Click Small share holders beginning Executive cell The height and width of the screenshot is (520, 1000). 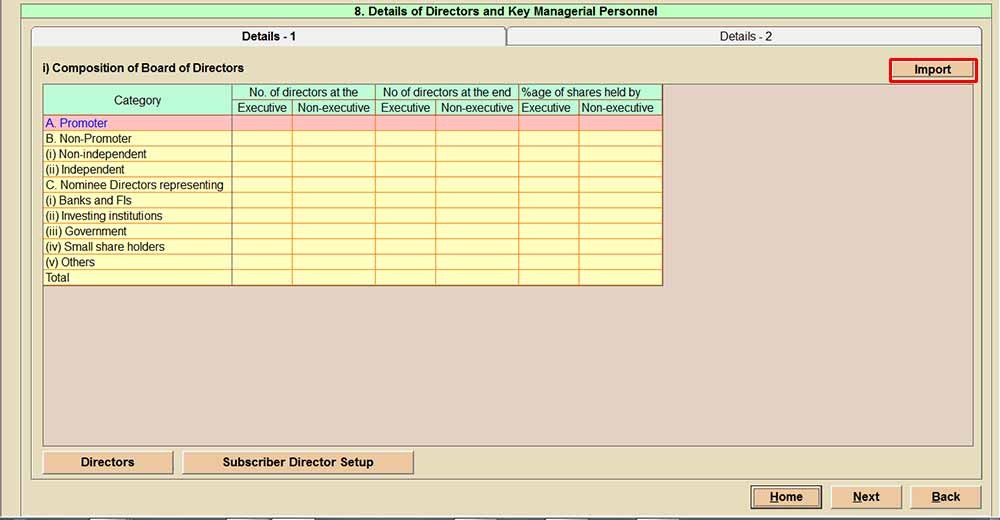(x=262, y=247)
